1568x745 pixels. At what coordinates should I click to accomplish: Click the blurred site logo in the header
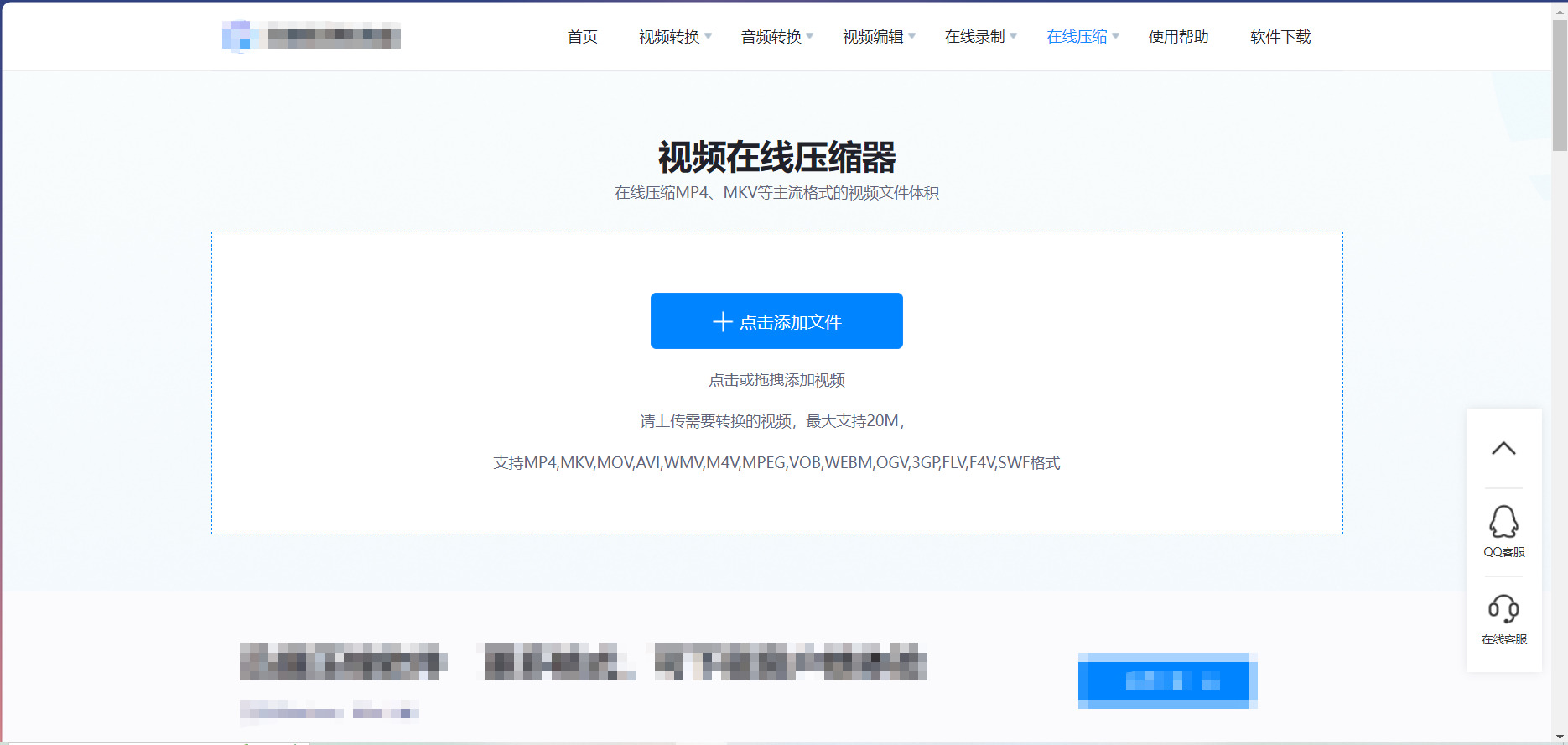click(311, 37)
